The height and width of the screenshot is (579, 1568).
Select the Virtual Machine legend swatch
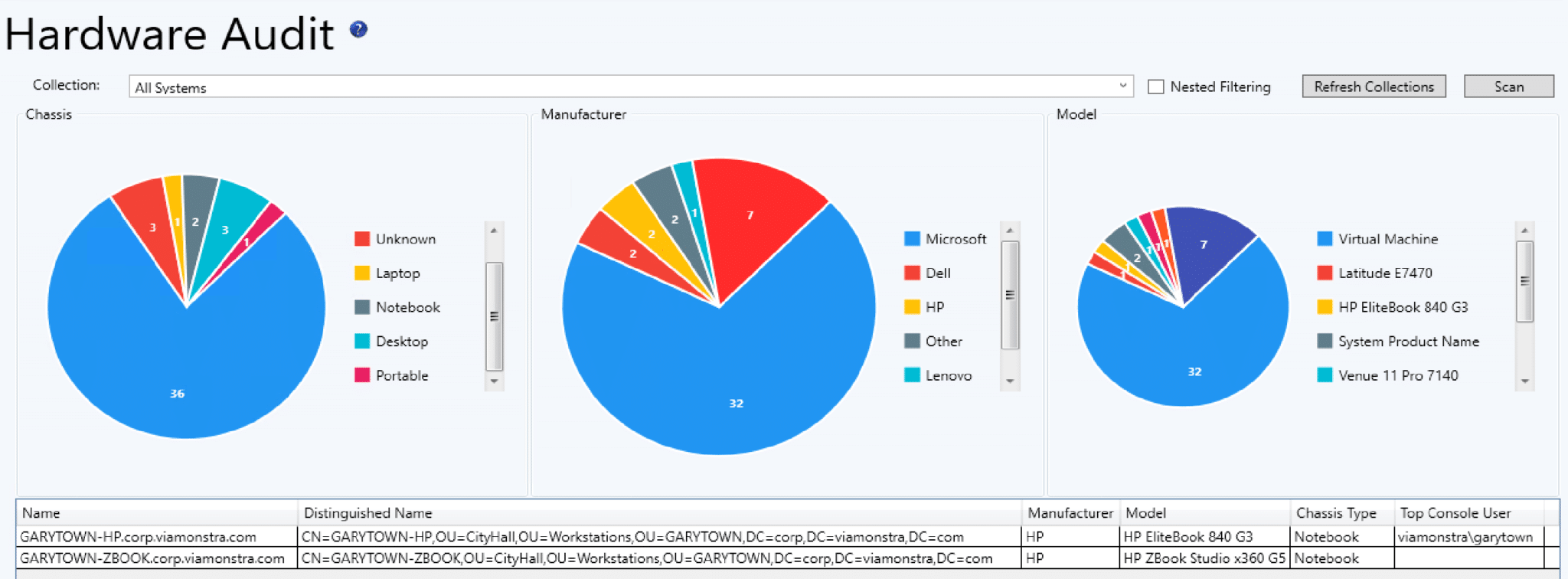[x=1325, y=239]
